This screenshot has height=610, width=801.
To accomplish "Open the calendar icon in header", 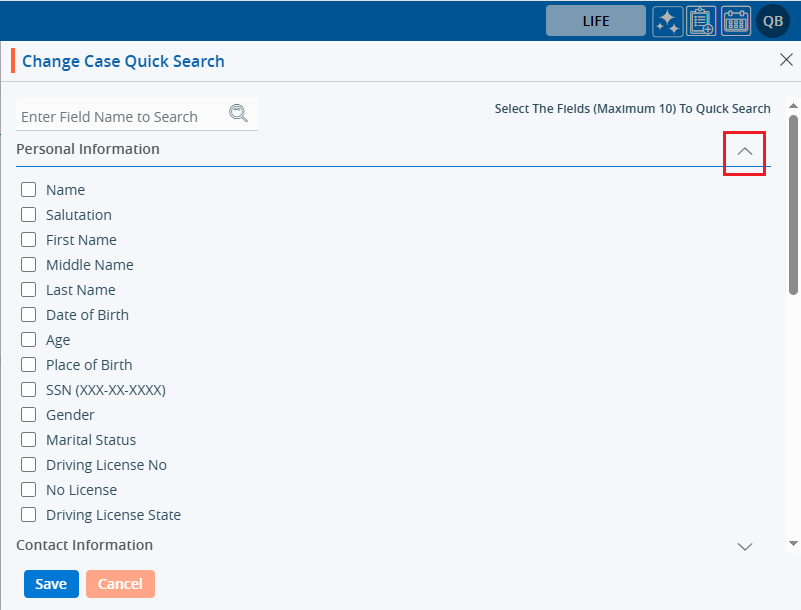I will pos(736,21).
